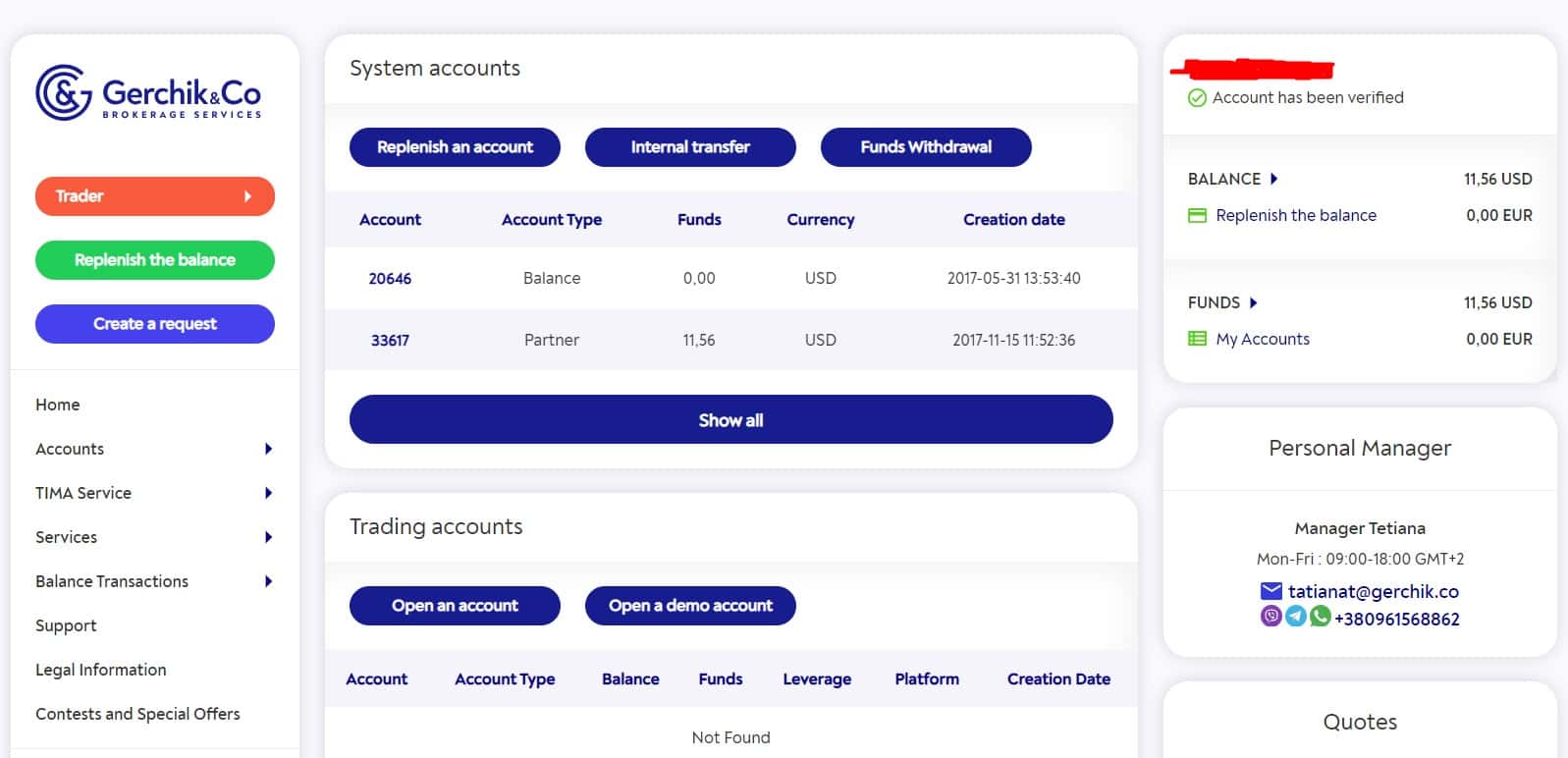Screen dimensions: 1568x758
Task: Go to Home in sidebar
Action: point(58,405)
